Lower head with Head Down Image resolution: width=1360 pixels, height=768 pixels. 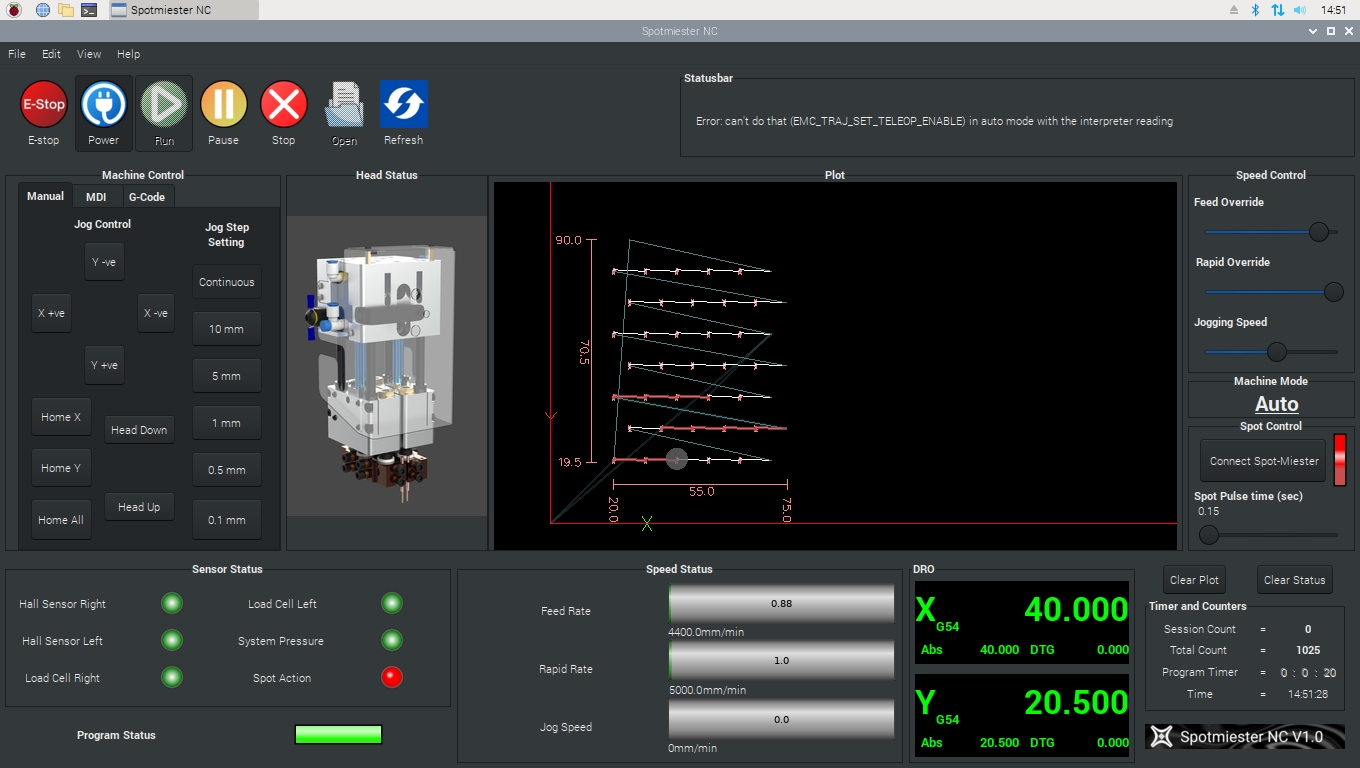coord(139,430)
